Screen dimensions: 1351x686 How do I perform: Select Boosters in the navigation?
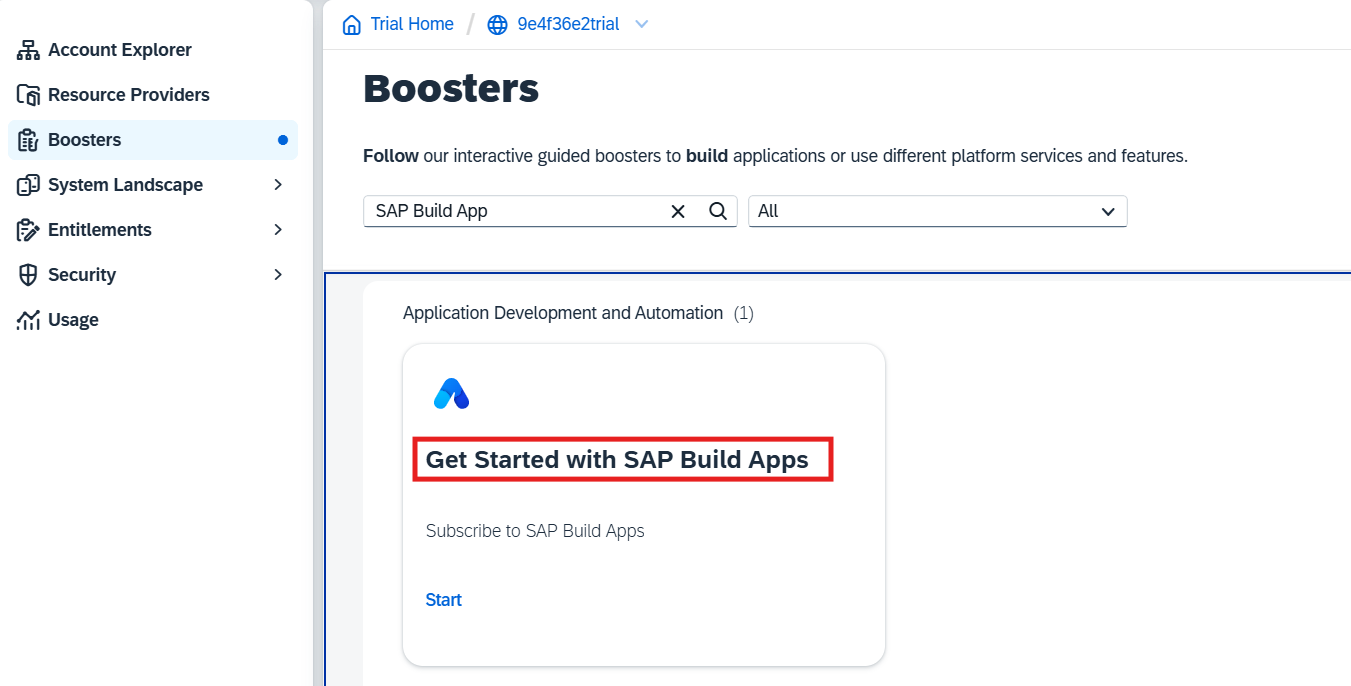[153, 140]
